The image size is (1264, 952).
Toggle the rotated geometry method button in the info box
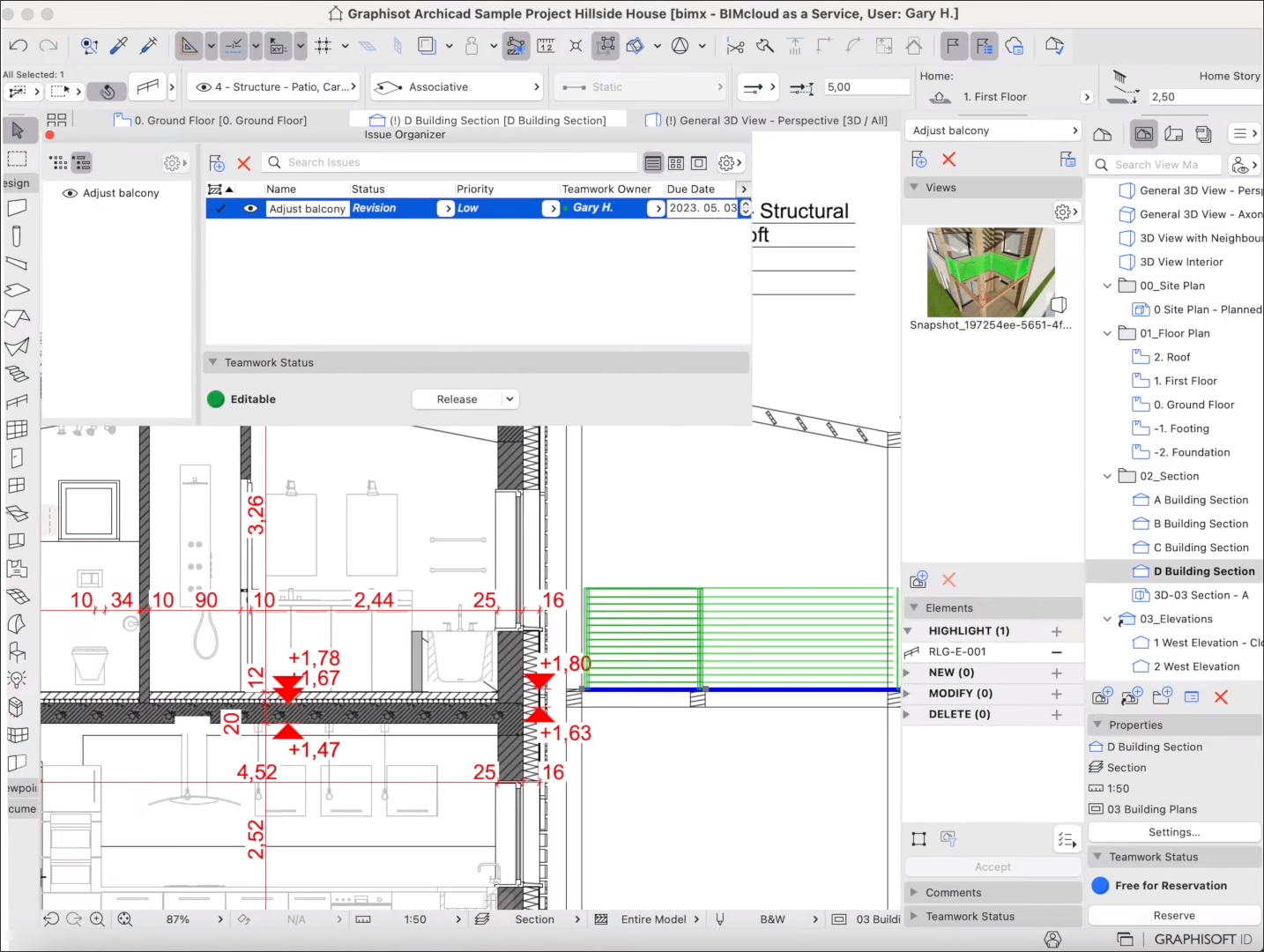(x=107, y=91)
